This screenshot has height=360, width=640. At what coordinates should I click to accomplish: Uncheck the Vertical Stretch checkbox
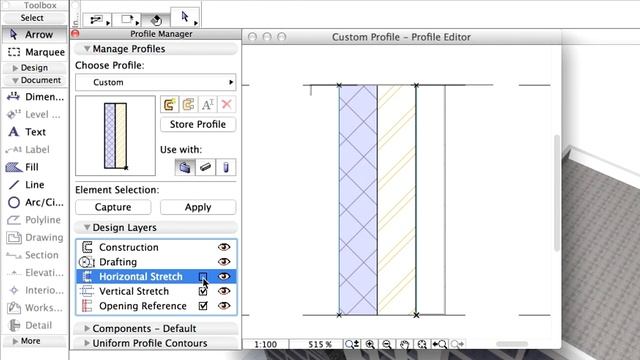(x=203, y=291)
